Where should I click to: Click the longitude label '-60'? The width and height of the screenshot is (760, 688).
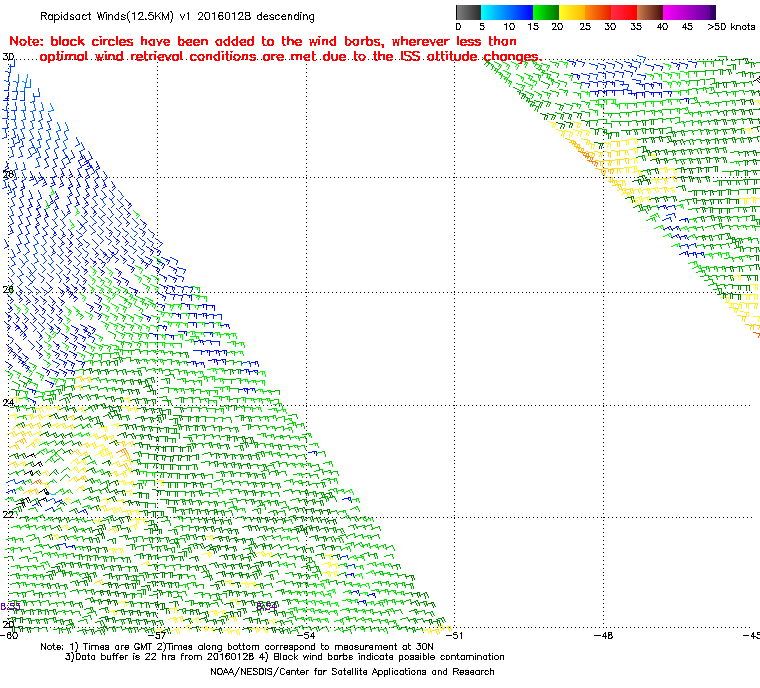point(10,635)
